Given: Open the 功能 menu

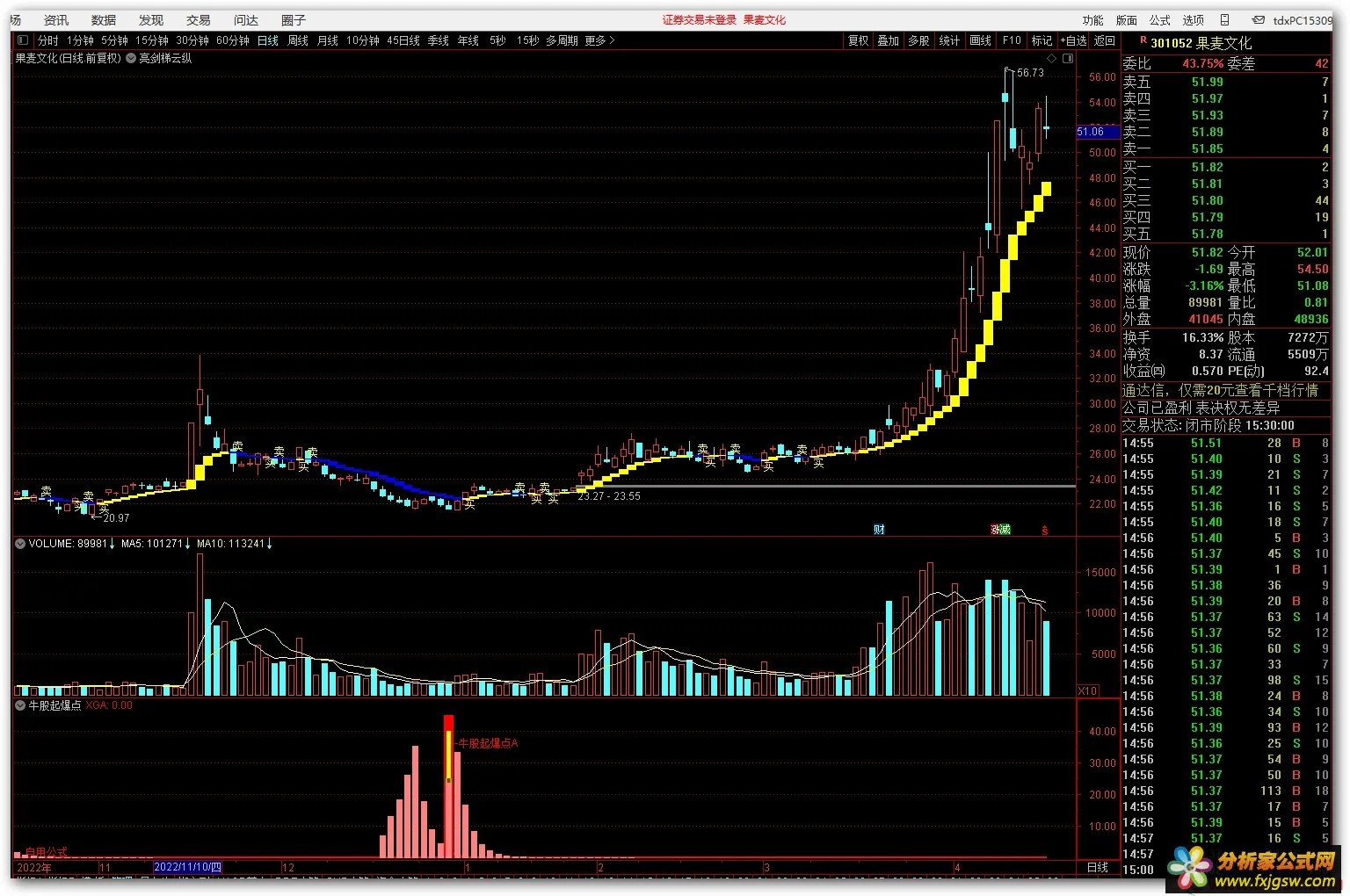Looking at the screenshot, I should [1092, 19].
